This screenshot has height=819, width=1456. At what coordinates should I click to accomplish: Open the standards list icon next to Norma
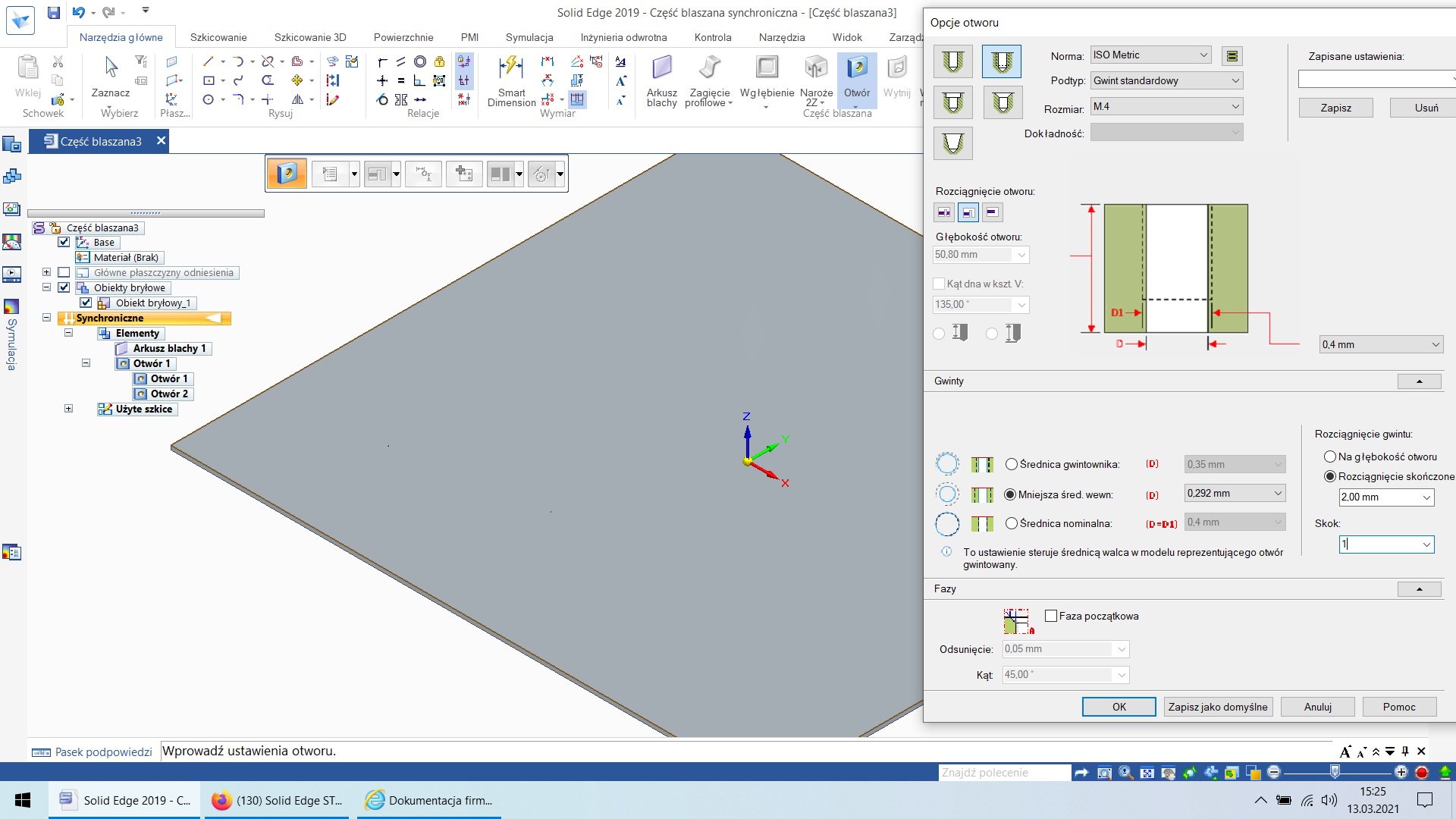pyautogui.click(x=1232, y=55)
